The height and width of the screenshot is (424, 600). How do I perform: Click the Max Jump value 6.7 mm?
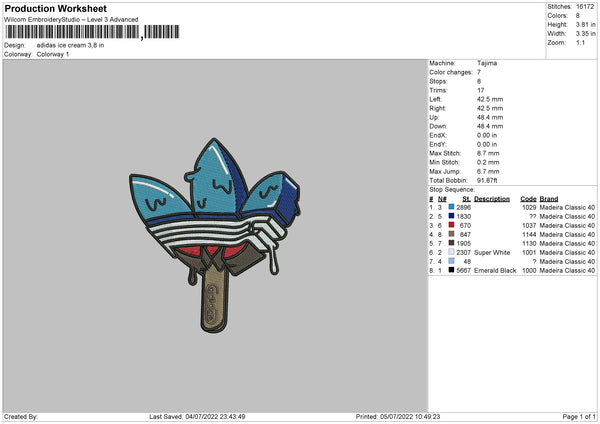pos(488,171)
